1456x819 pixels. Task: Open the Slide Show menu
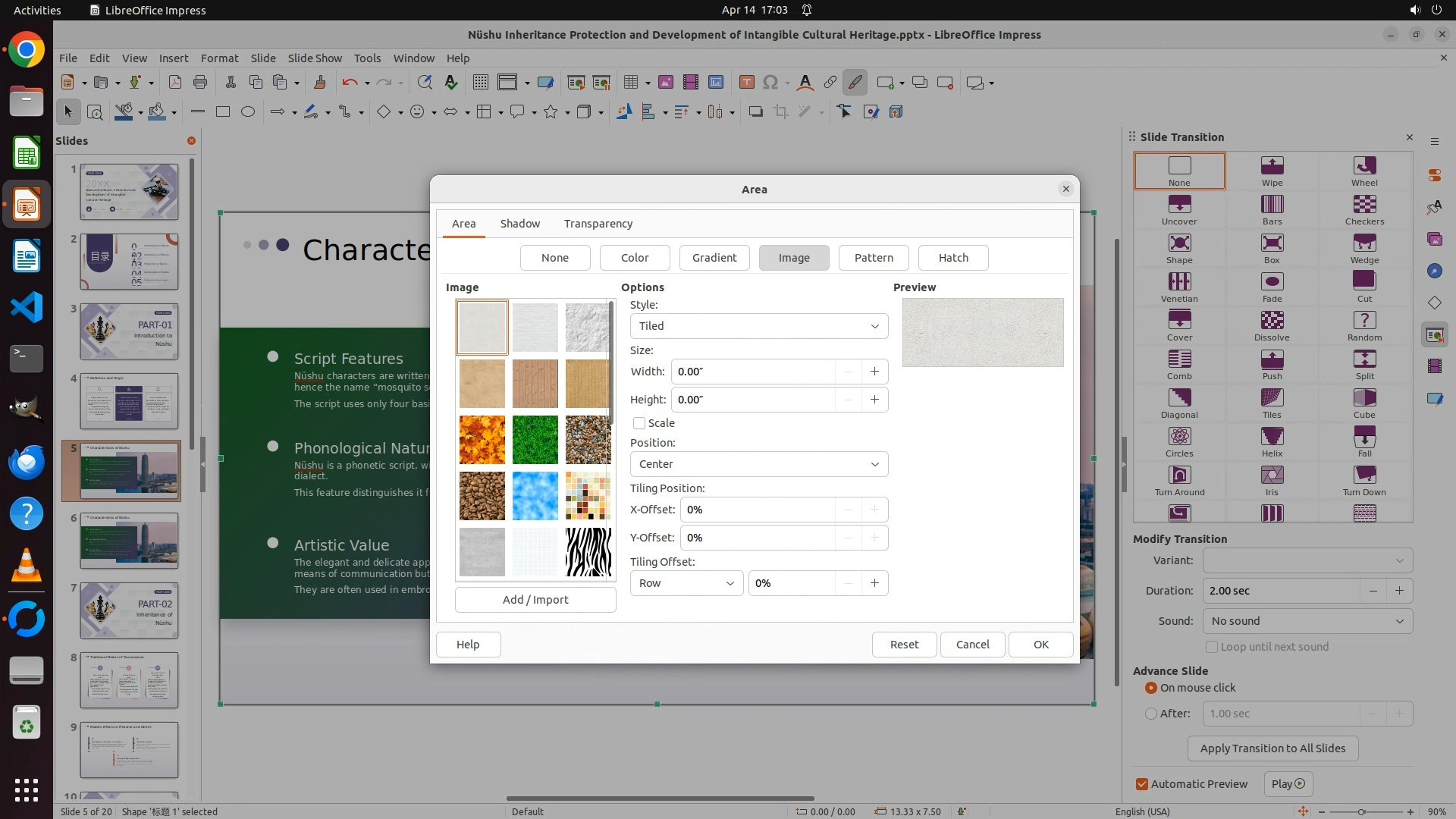(x=314, y=58)
